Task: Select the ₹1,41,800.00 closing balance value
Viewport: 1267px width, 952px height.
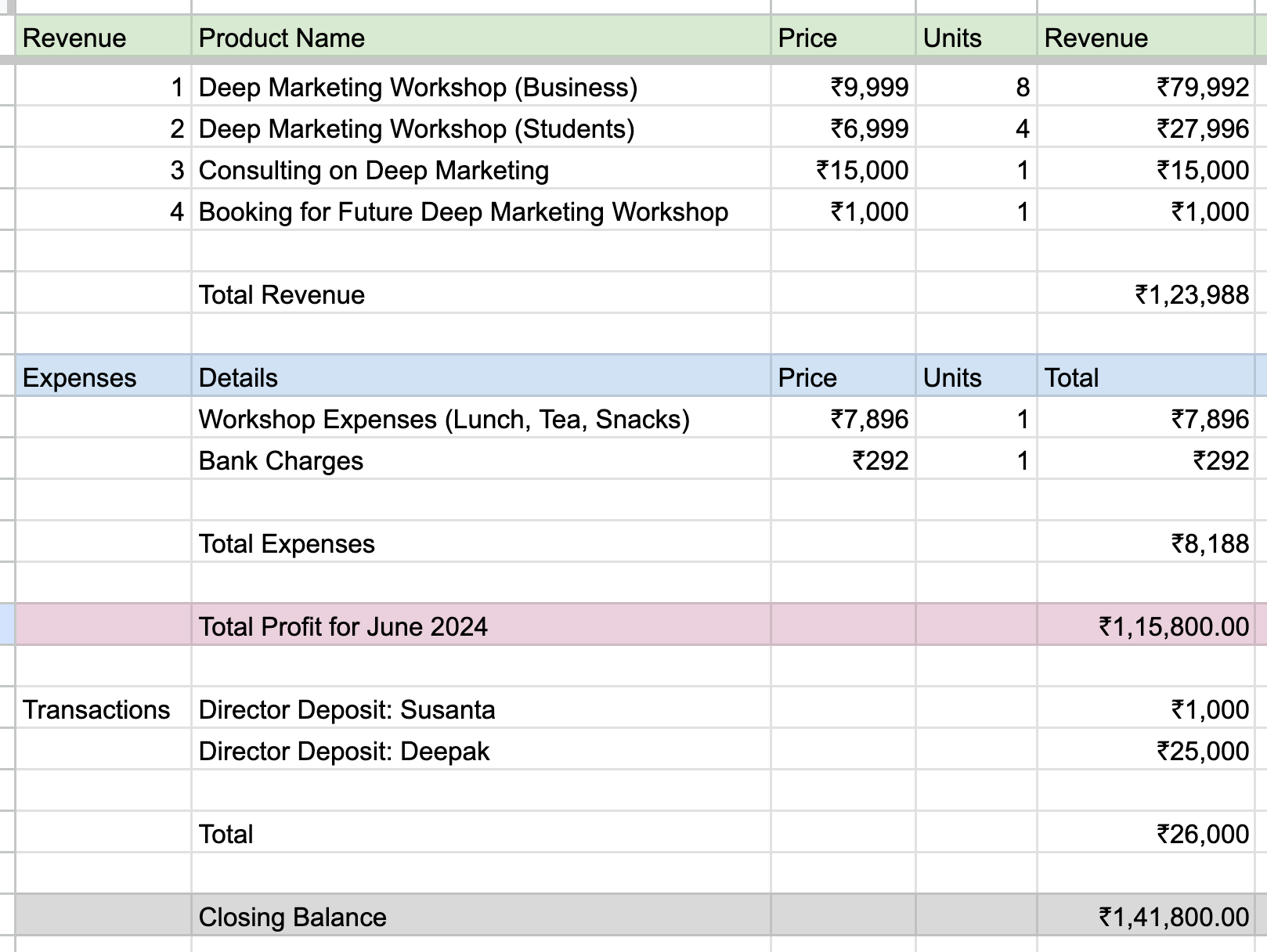Action: [1146, 917]
